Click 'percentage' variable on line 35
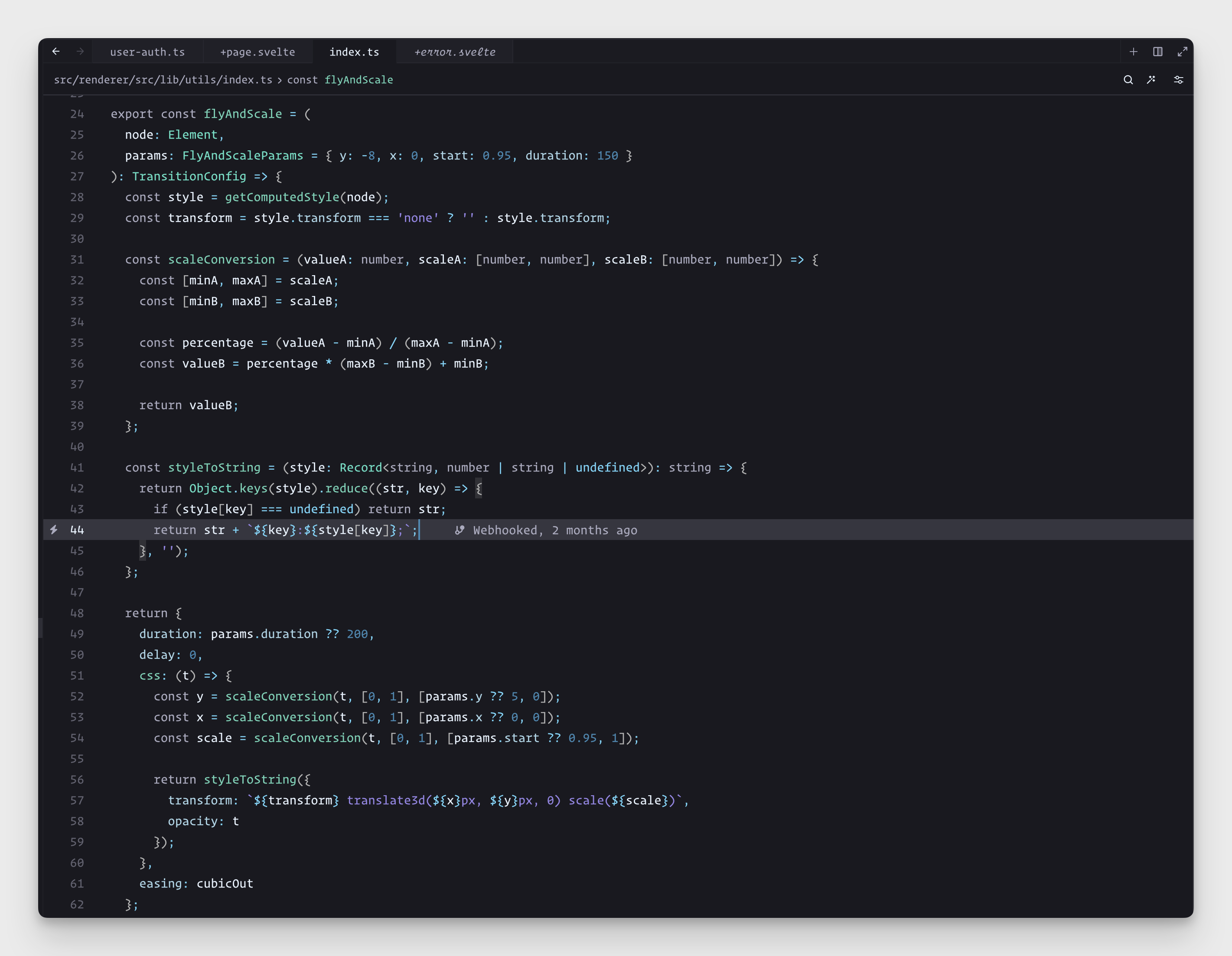Screen dimensions: 1232x956 [218, 343]
